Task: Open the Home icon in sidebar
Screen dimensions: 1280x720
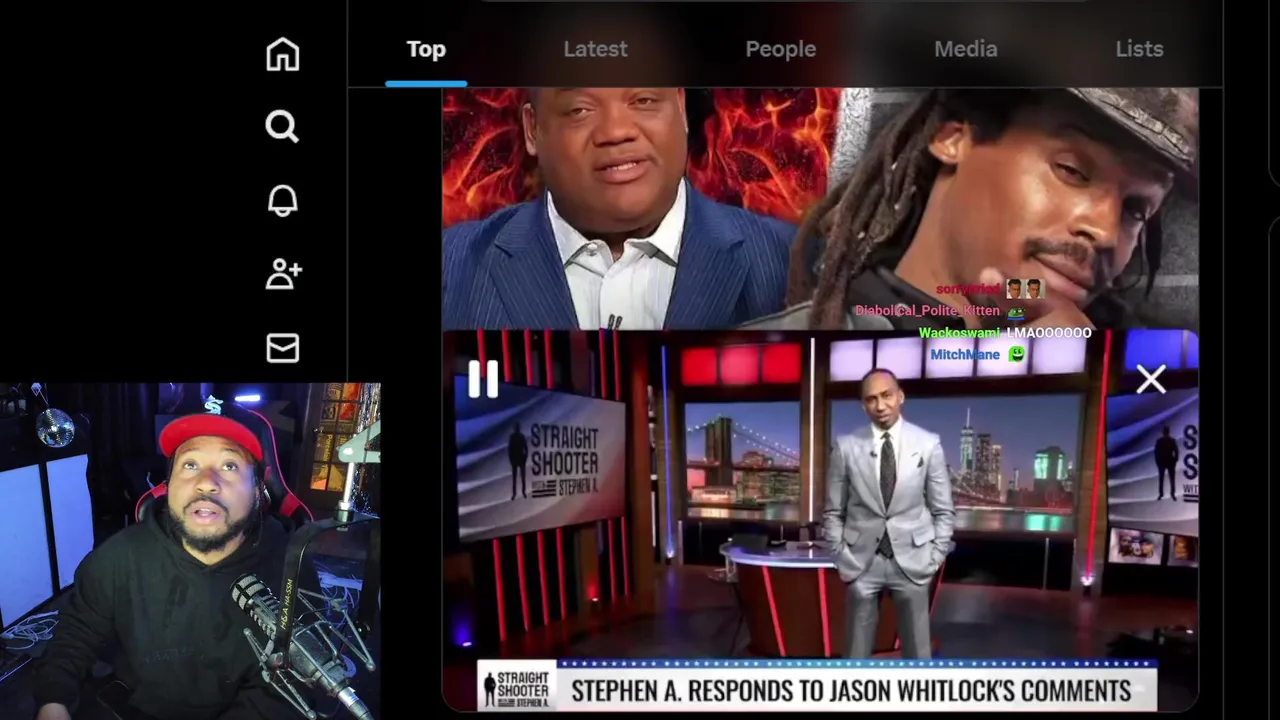Action: (283, 54)
